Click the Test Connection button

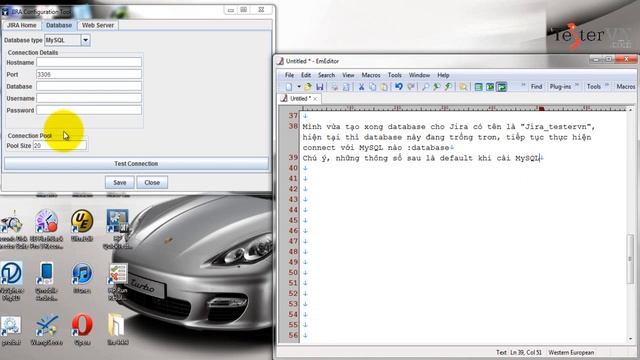pos(136,164)
